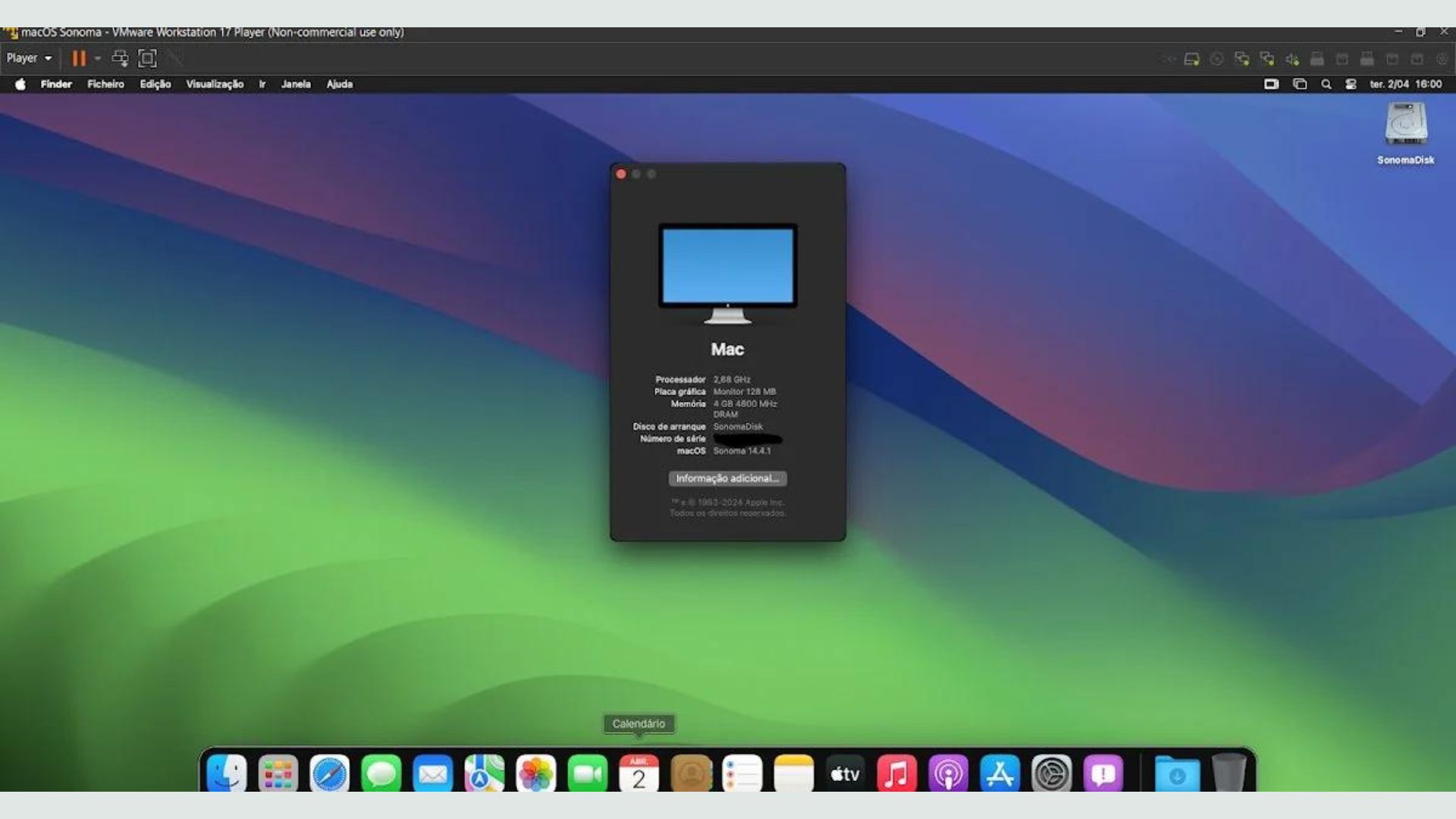The width and height of the screenshot is (1456, 819).
Task: Open Launchpad from the Dock
Action: pos(278,773)
